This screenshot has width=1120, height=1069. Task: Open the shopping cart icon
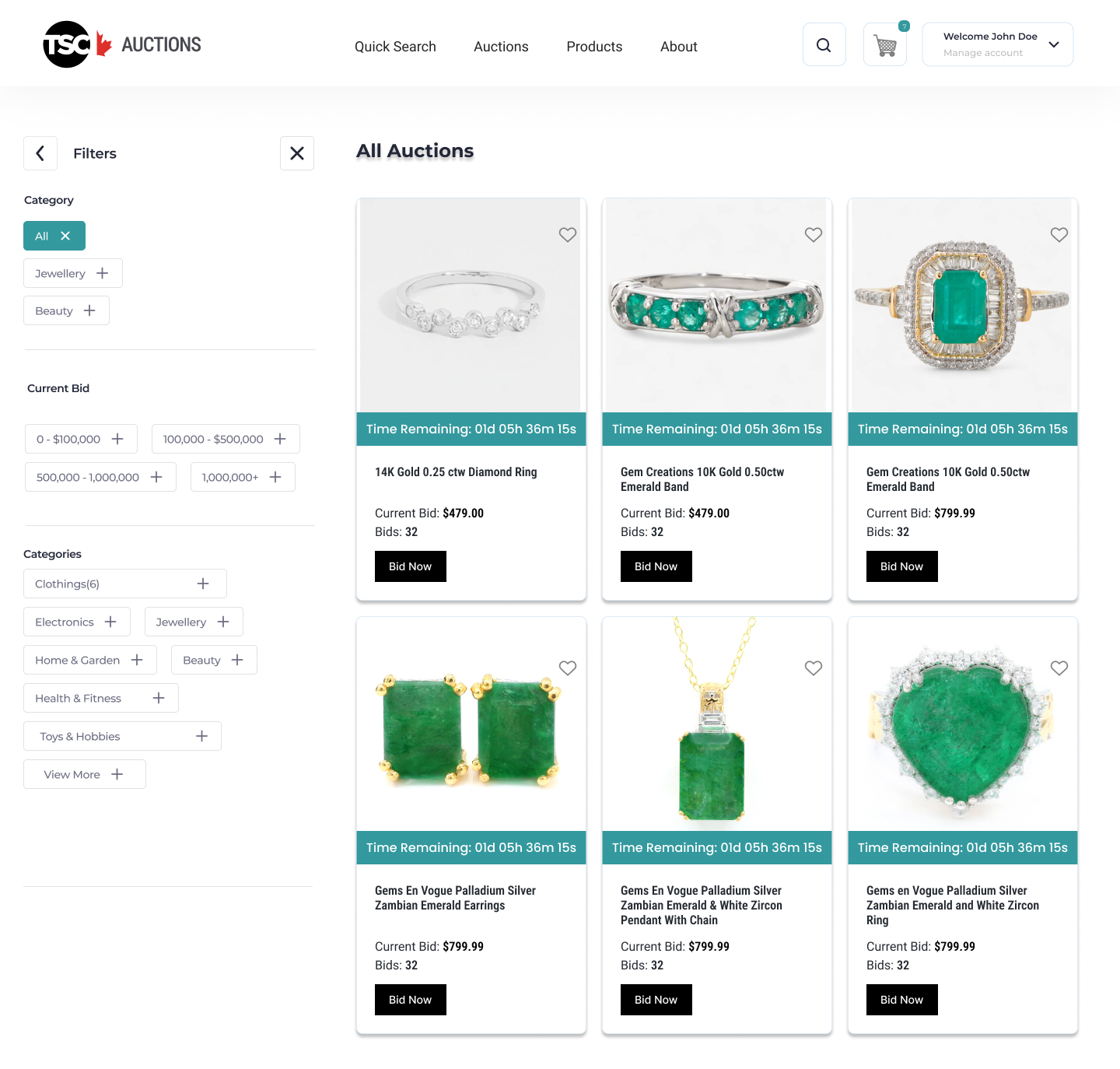[885, 45]
